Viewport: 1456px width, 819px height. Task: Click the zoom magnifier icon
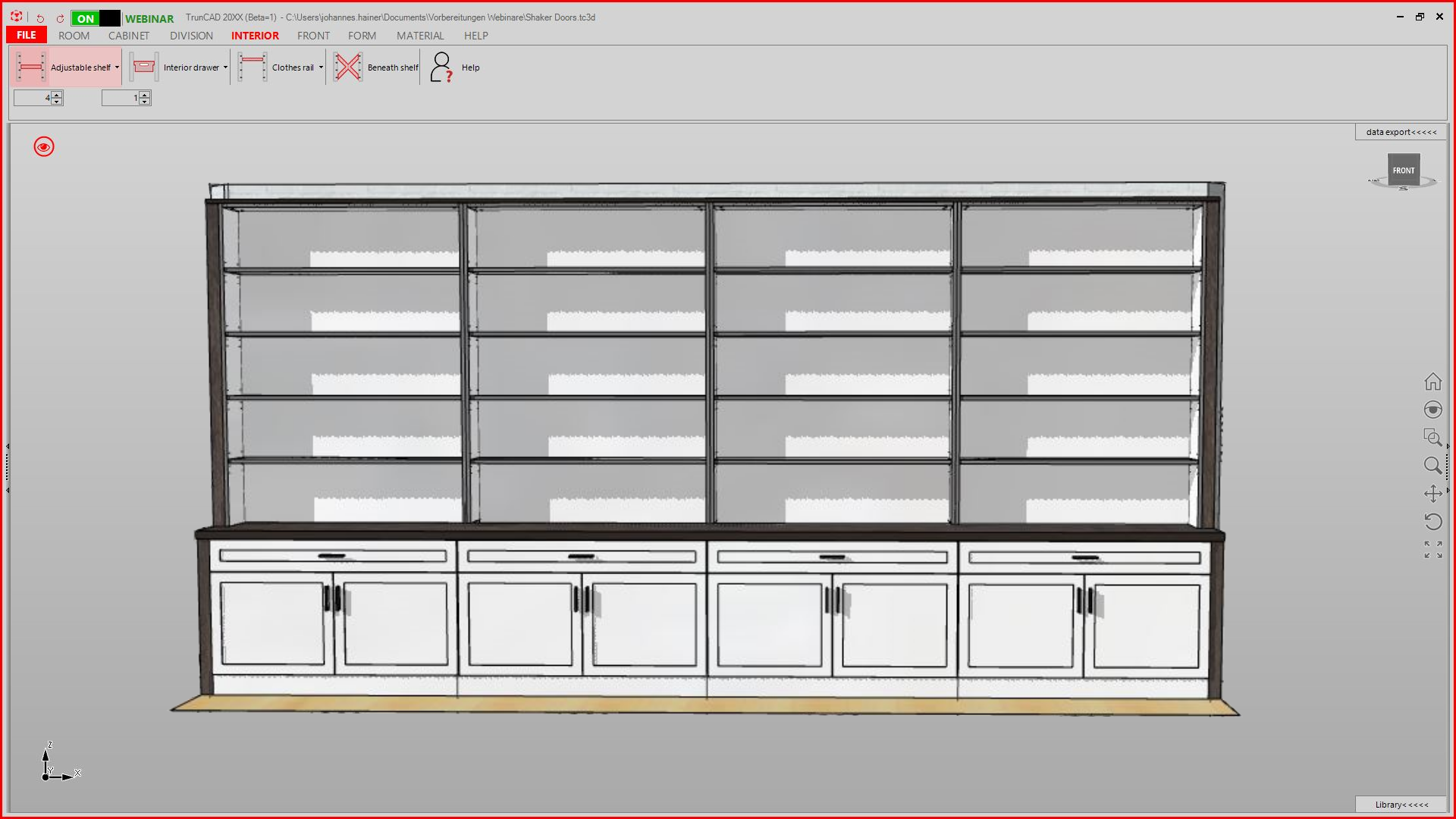coord(1432,466)
